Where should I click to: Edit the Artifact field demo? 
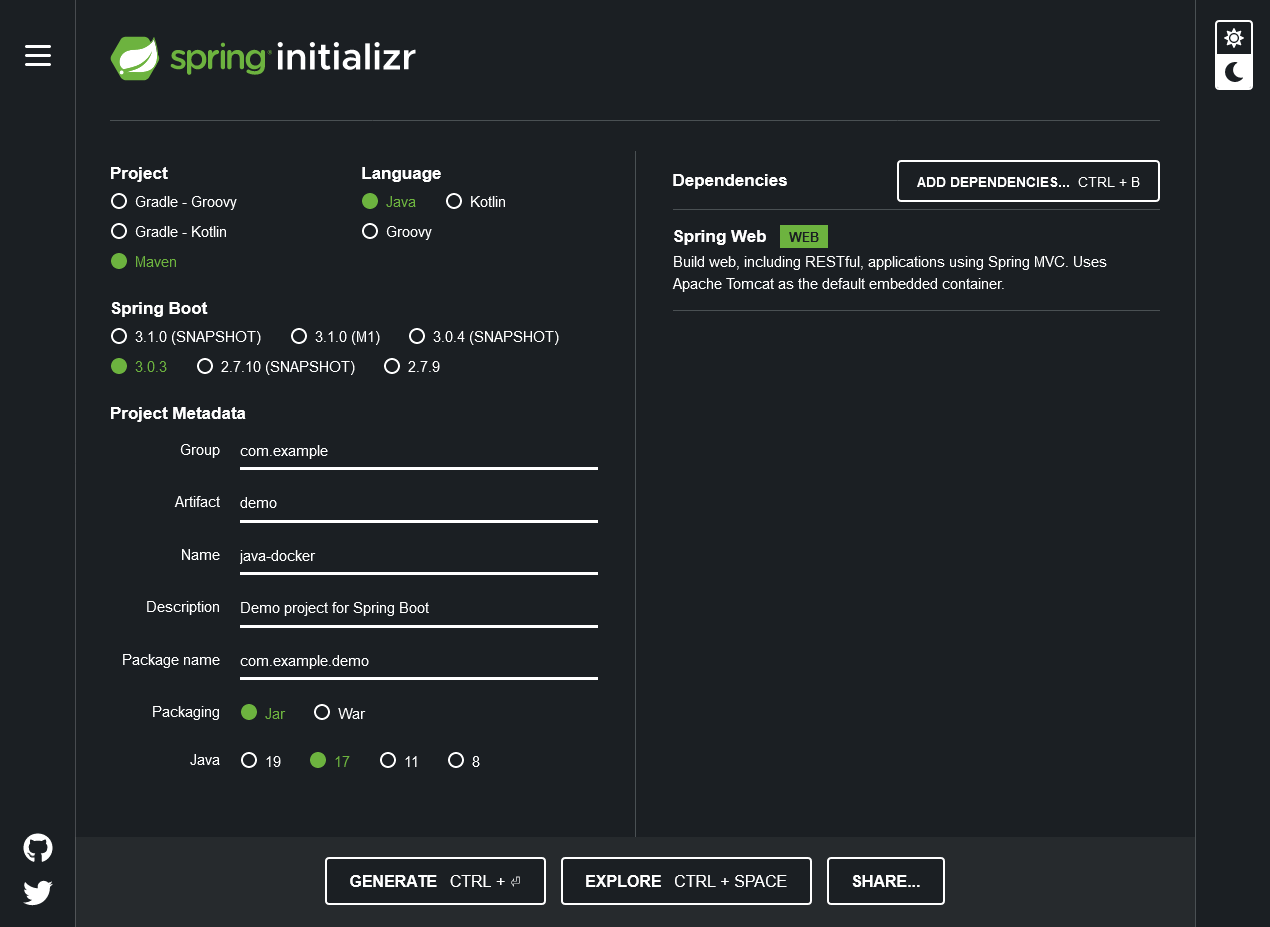point(419,503)
